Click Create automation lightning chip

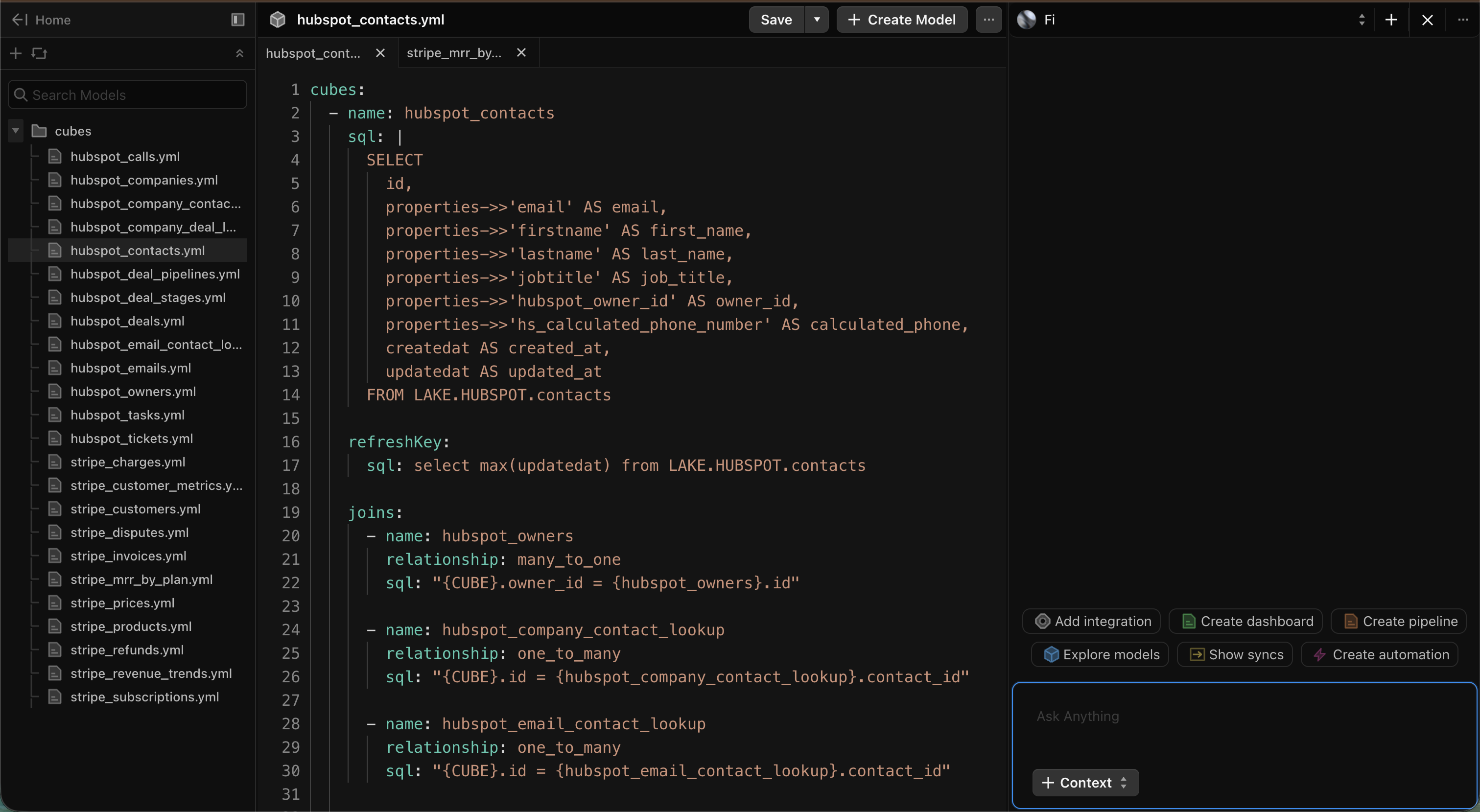click(1380, 655)
